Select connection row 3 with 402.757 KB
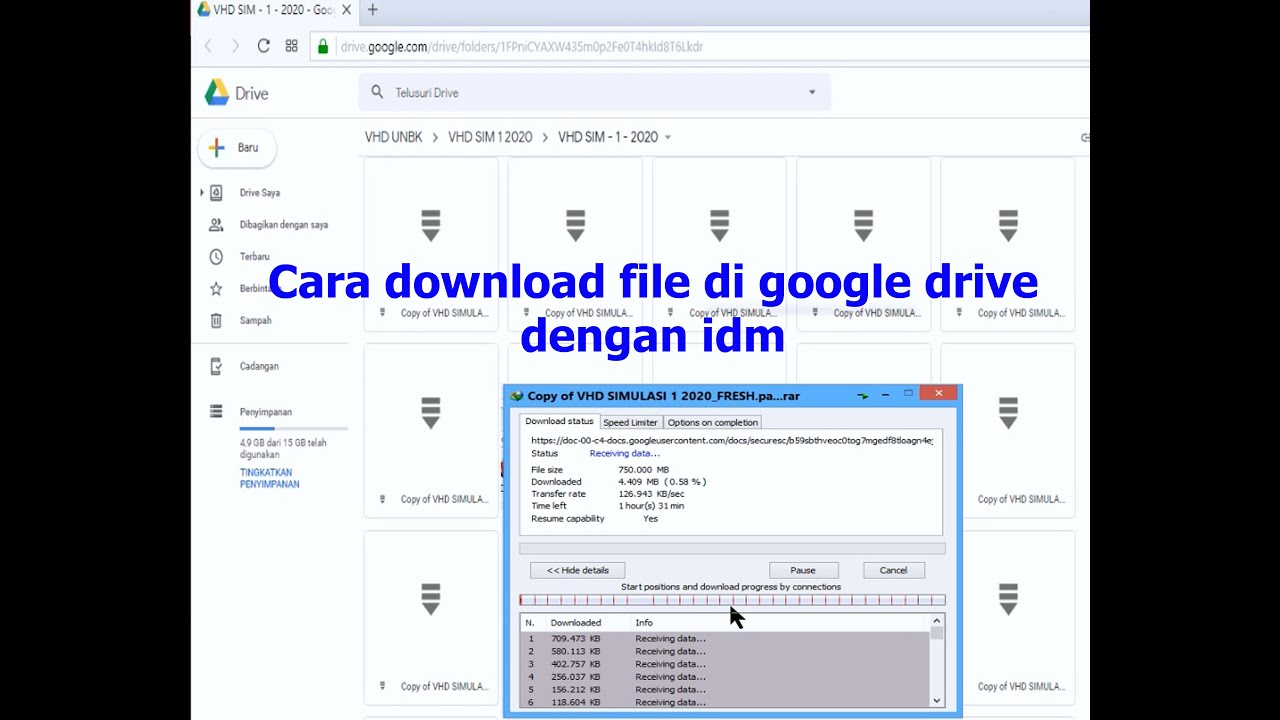This screenshot has height=720, width=1280. coord(725,664)
